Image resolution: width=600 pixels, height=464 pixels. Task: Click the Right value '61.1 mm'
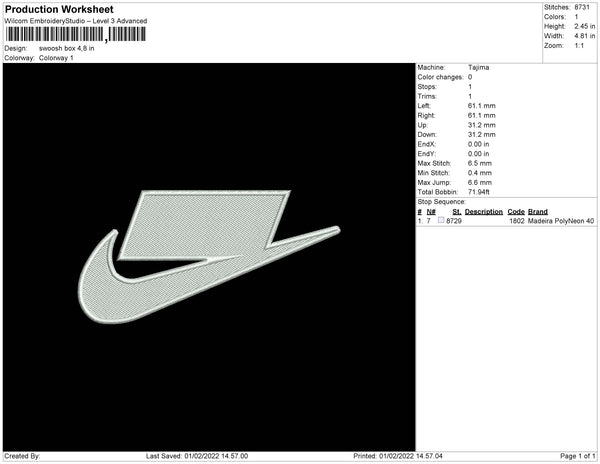(482, 115)
